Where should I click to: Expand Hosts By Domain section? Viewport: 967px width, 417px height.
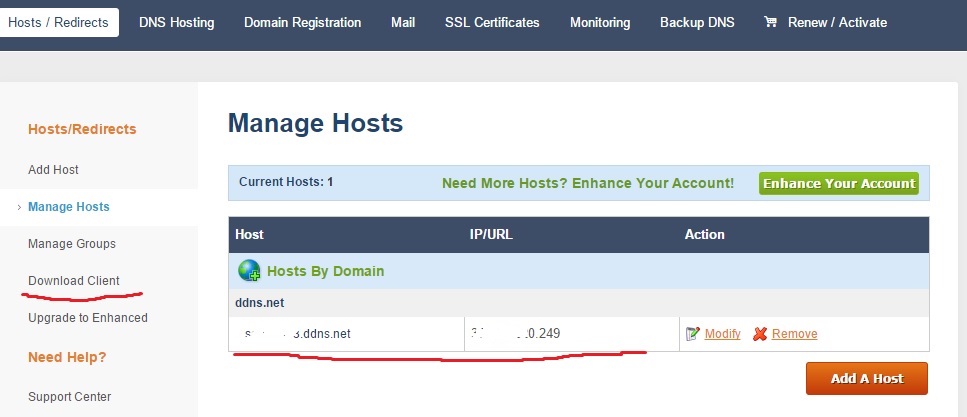pos(326,271)
